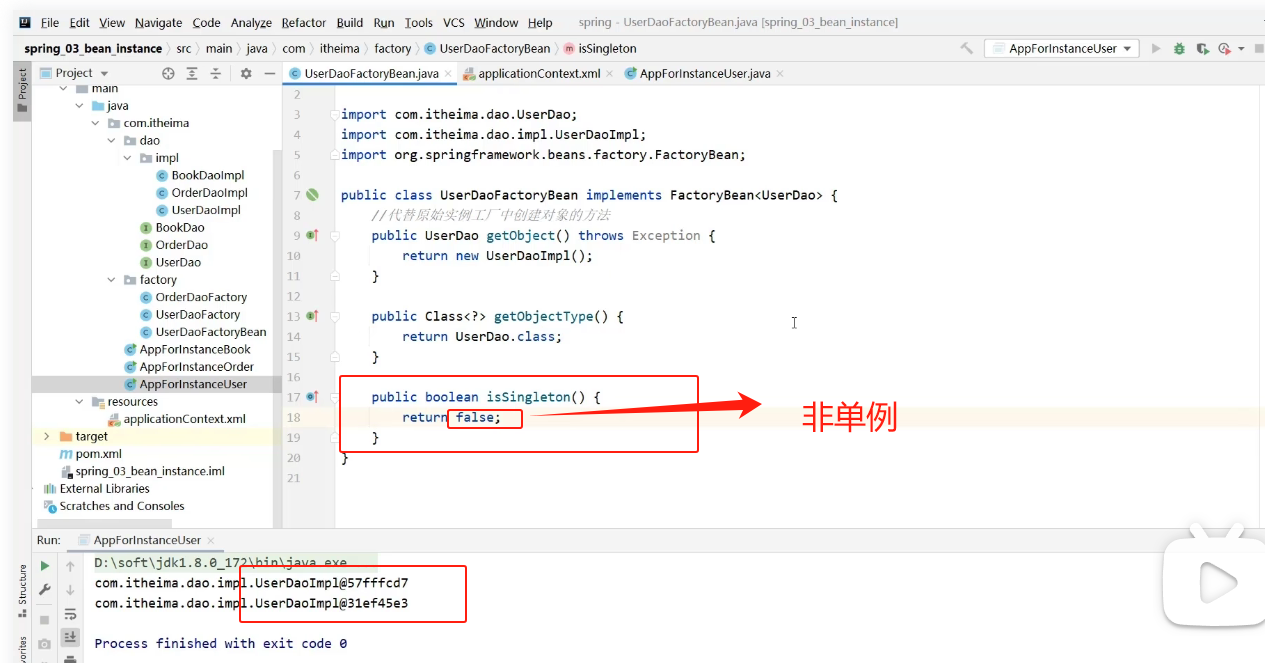Image resolution: width=1265 pixels, height=663 pixels.
Task: Open the File menu
Action: pos(50,22)
